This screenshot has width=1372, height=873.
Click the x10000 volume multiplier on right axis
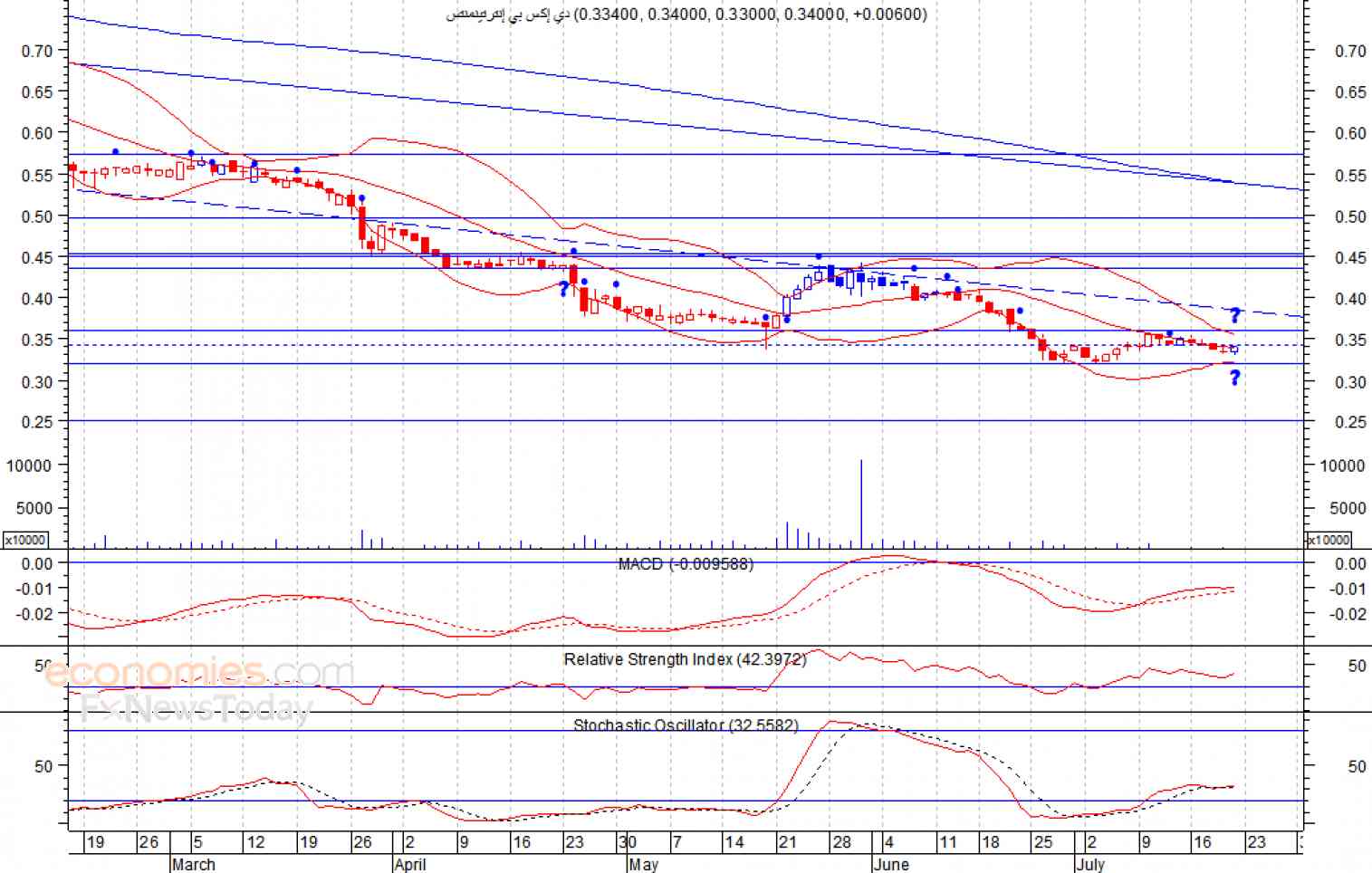coord(1329,540)
